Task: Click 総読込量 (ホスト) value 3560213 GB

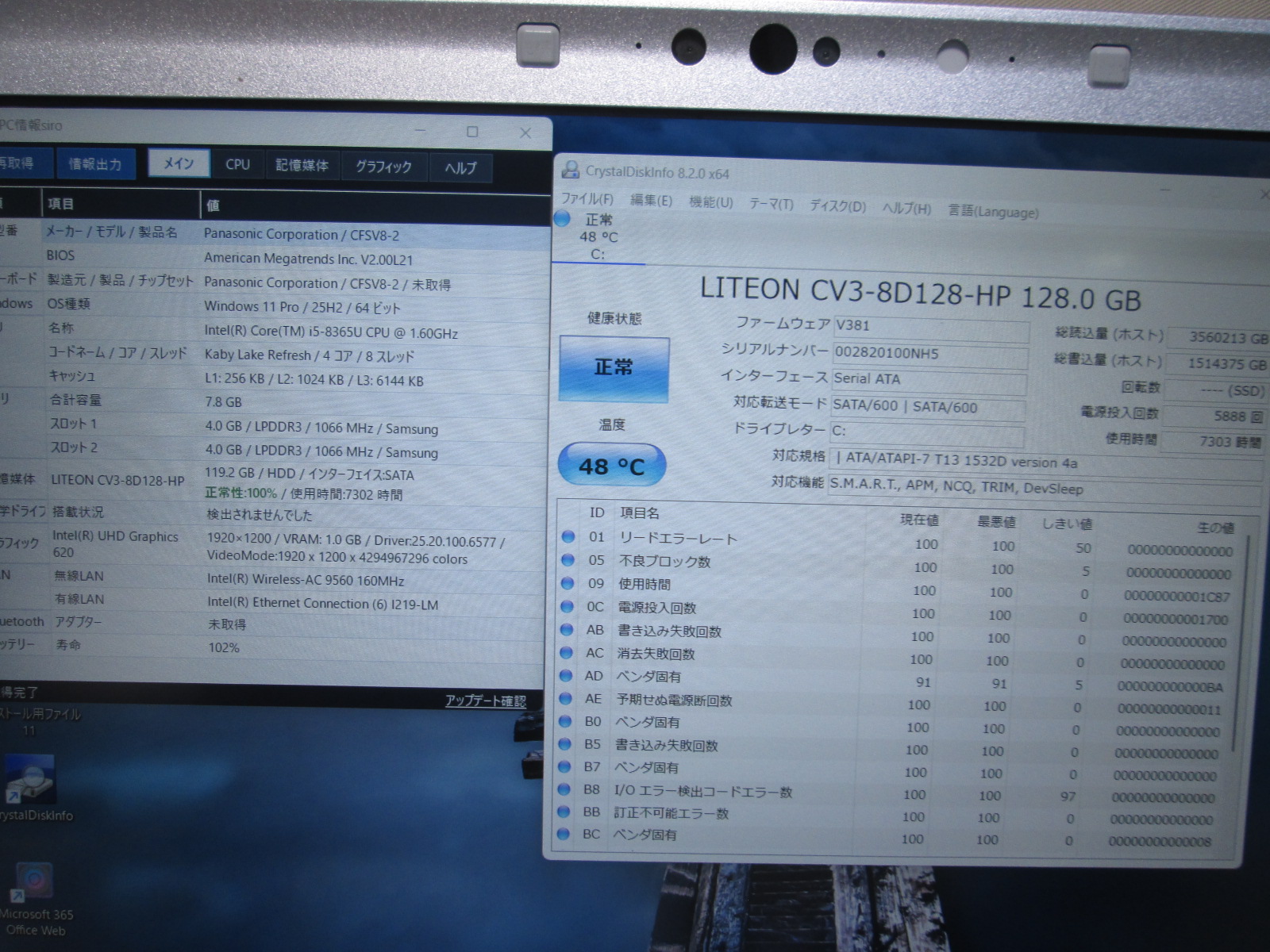Action: point(1218,338)
